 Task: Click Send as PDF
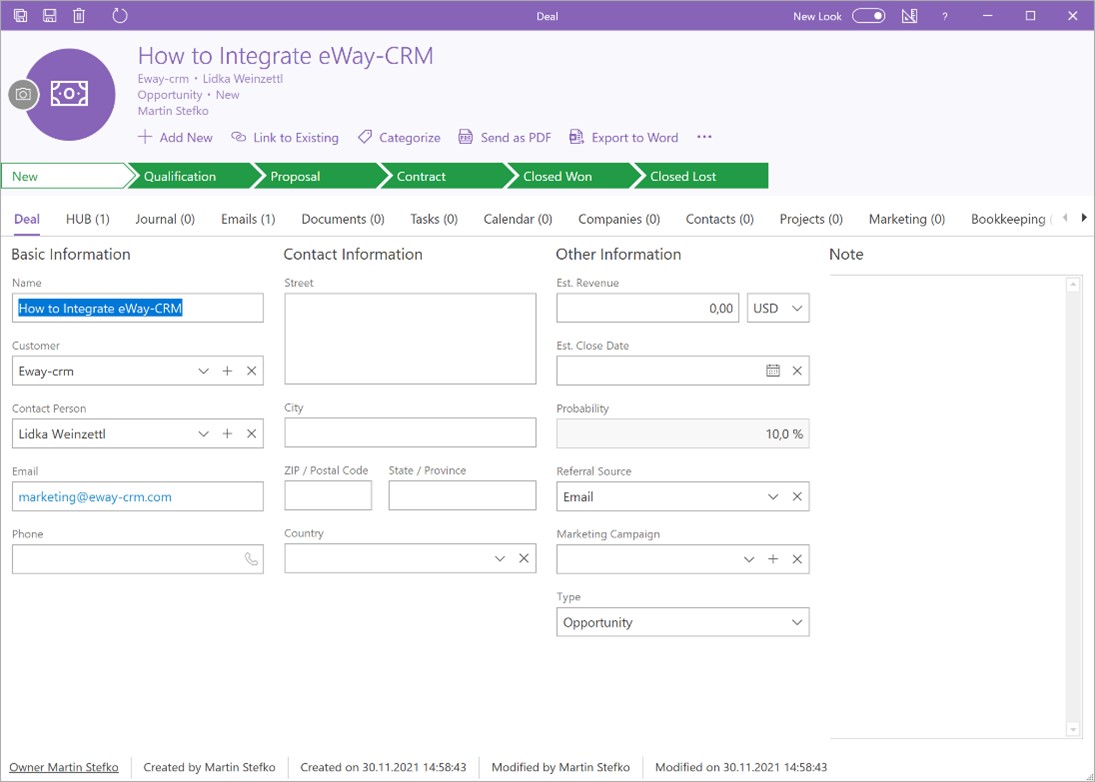click(x=504, y=138)
